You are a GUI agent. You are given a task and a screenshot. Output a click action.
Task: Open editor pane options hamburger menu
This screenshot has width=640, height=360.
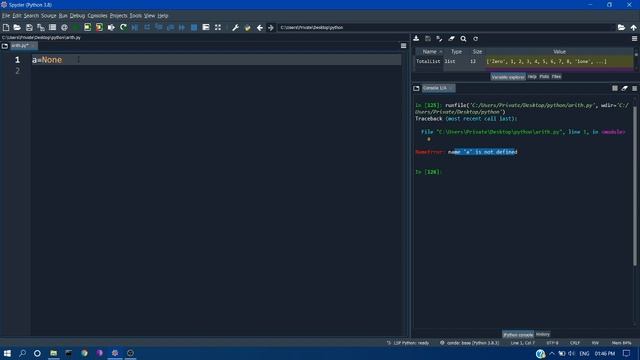403,46
